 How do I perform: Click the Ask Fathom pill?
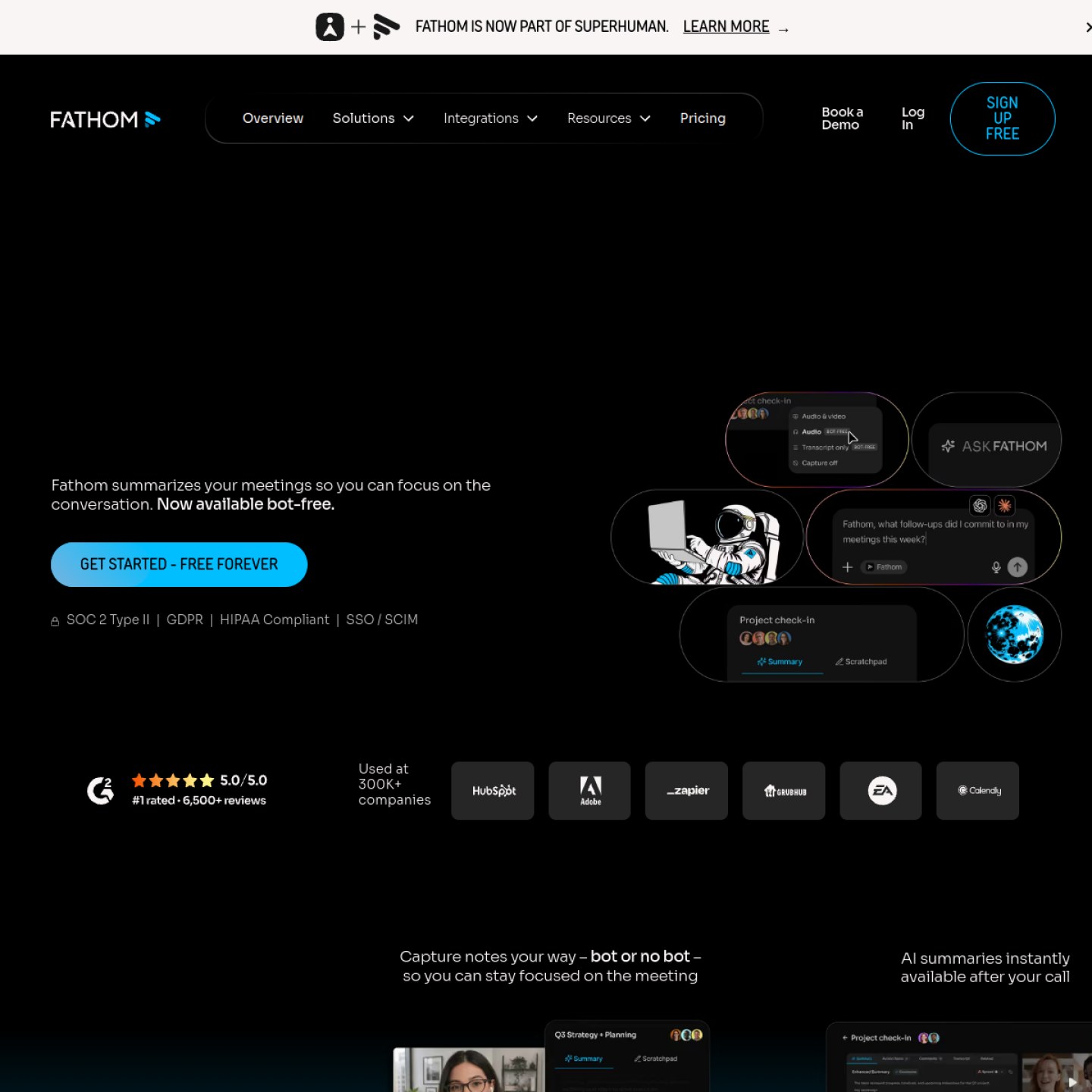987,440
